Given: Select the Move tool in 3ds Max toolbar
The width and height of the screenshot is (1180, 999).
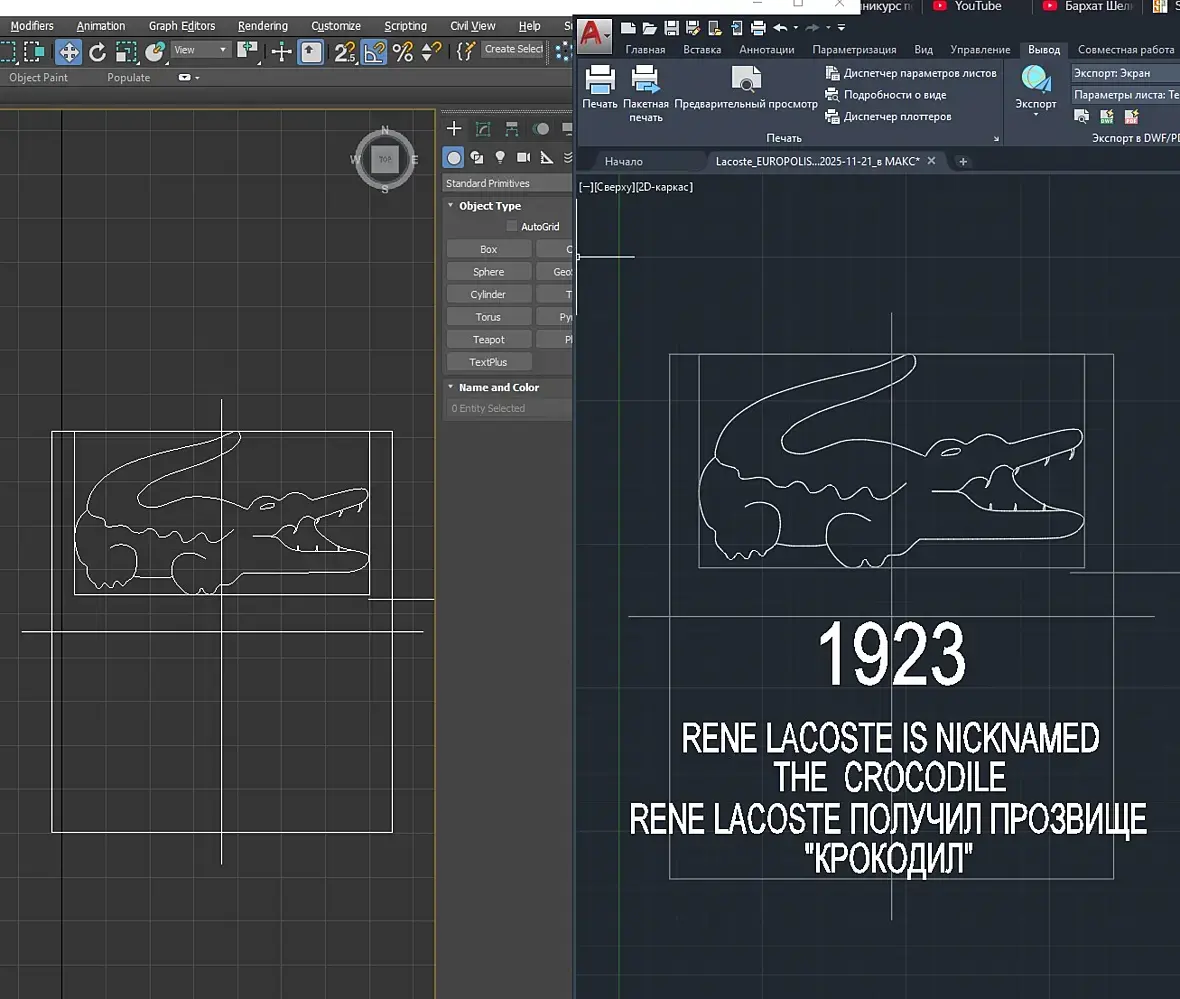Looking at the screenshot, I should click(68, 51).
